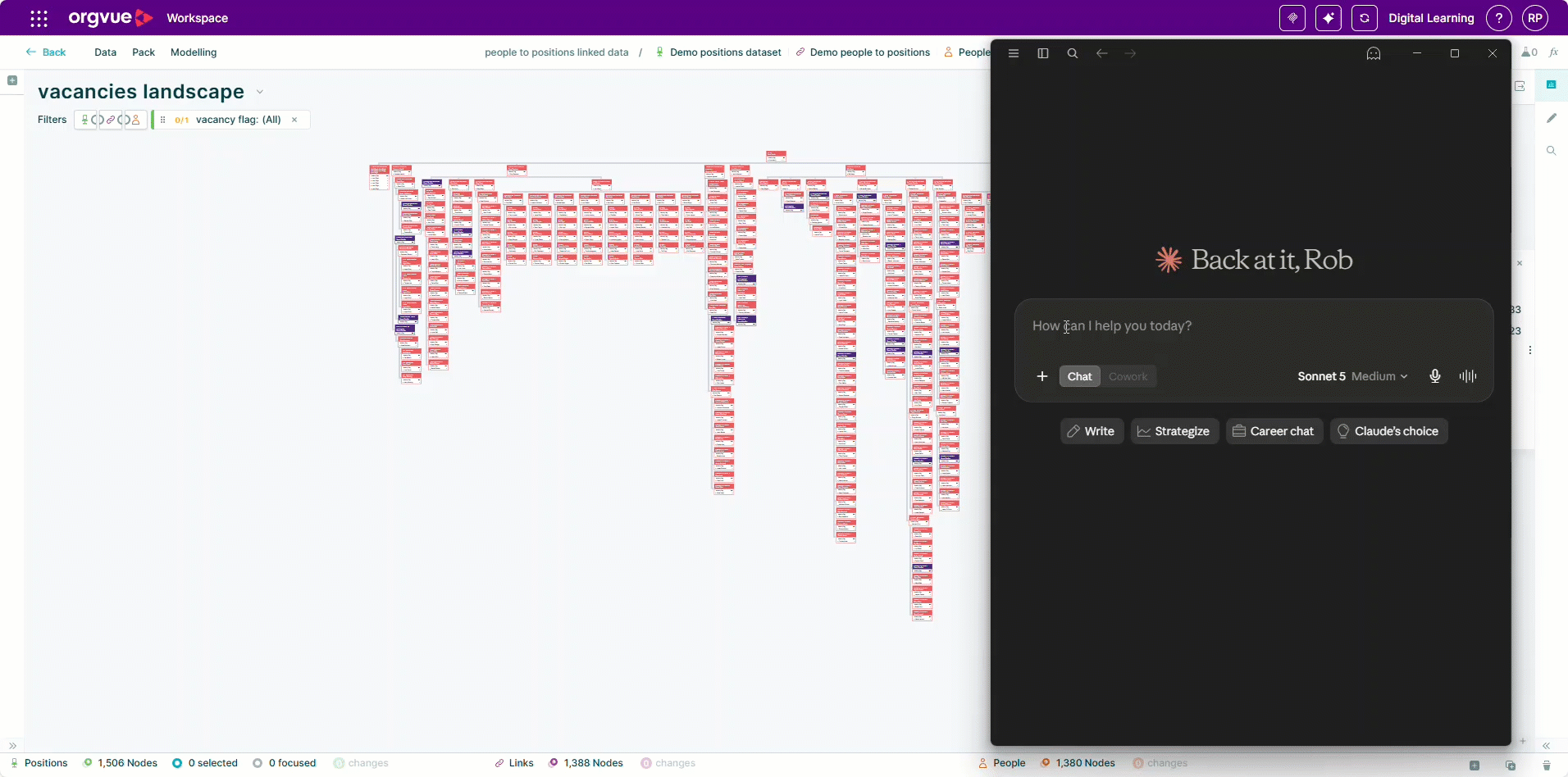
Task: Open the chart dashboard side panel icon
Action: 1551,84
